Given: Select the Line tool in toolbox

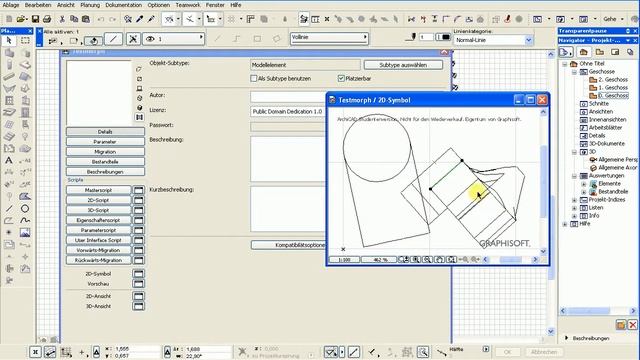Looking at the screenshot, I should pos(9,209).
